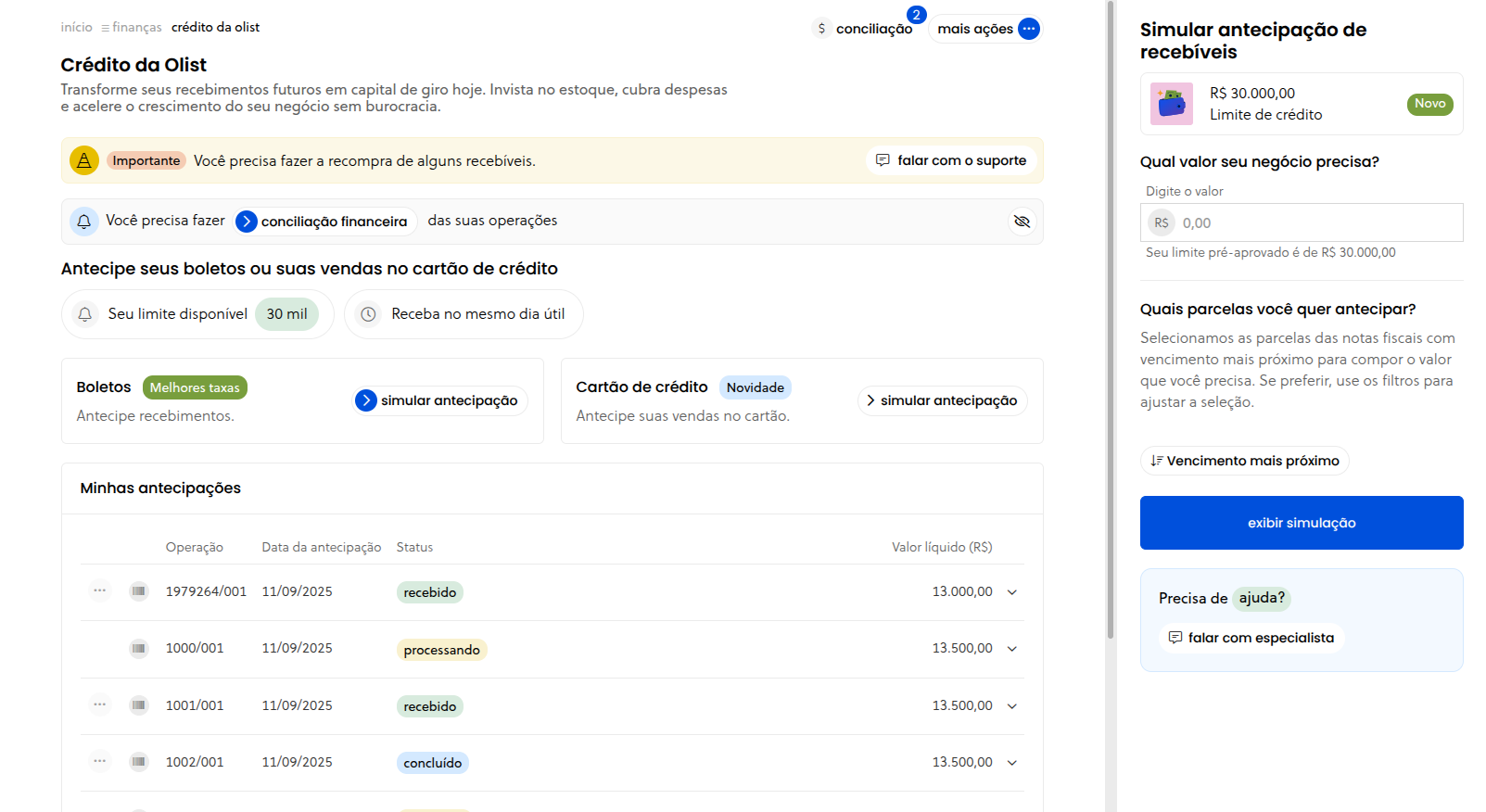Open the finanças breadcrumb menu

[131, 27]
